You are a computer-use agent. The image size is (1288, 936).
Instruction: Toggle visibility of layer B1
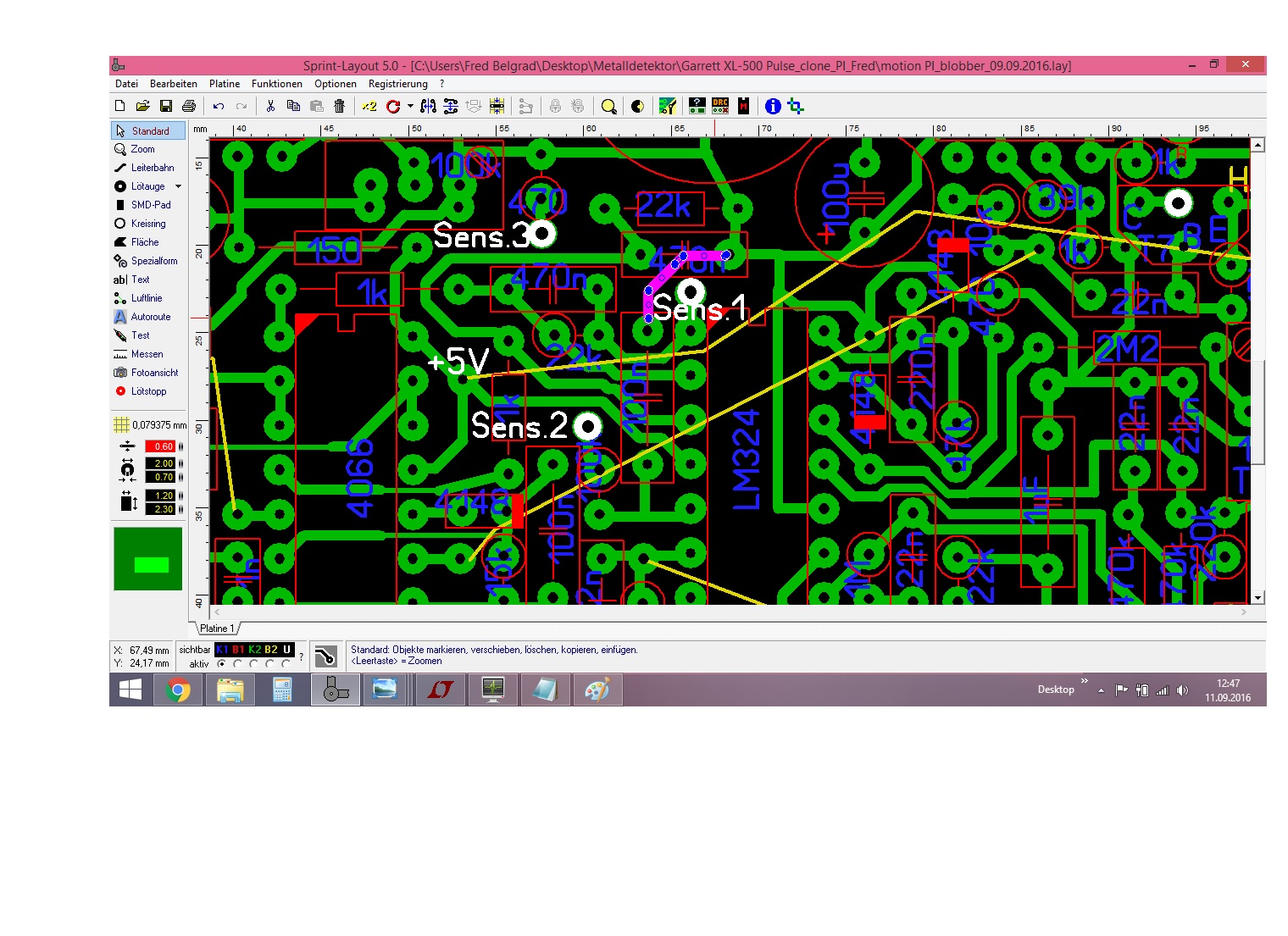click(x=238, y=650)
